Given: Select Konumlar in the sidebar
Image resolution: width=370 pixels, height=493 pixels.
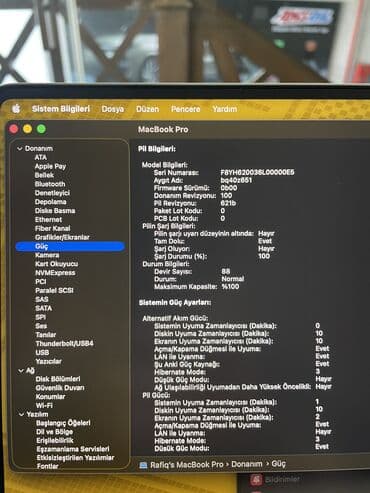Looking at the screenshot, I should click(x=50, y=397).
